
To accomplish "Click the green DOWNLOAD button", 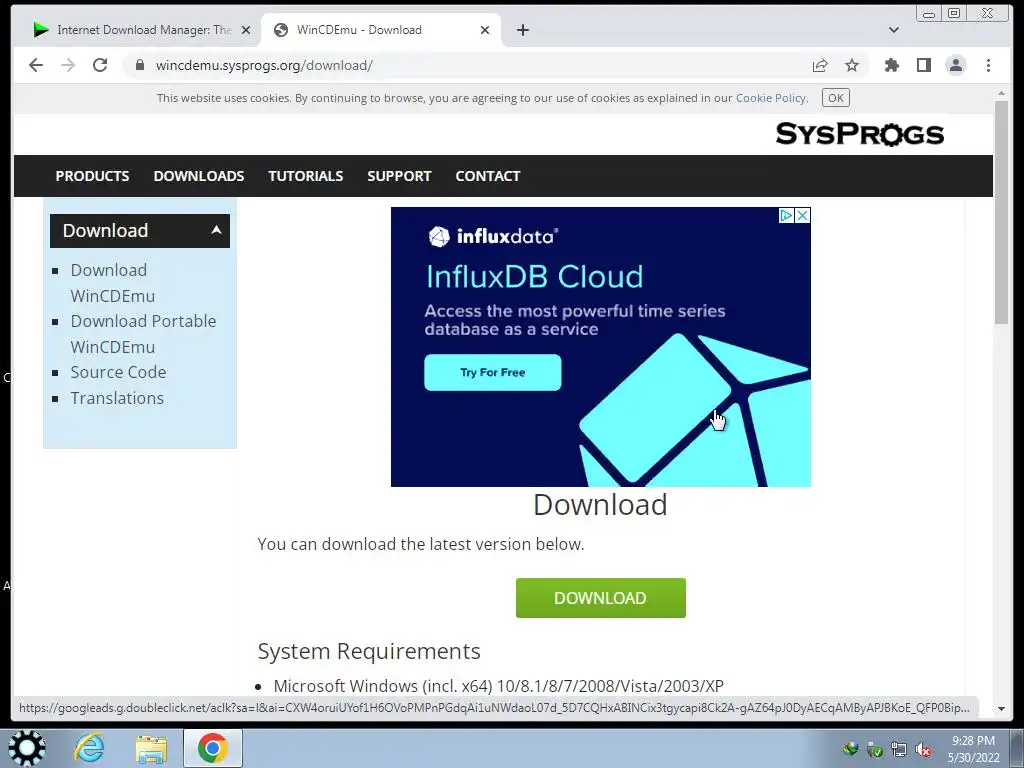I will pyautogui.click(x=601, y=598).
